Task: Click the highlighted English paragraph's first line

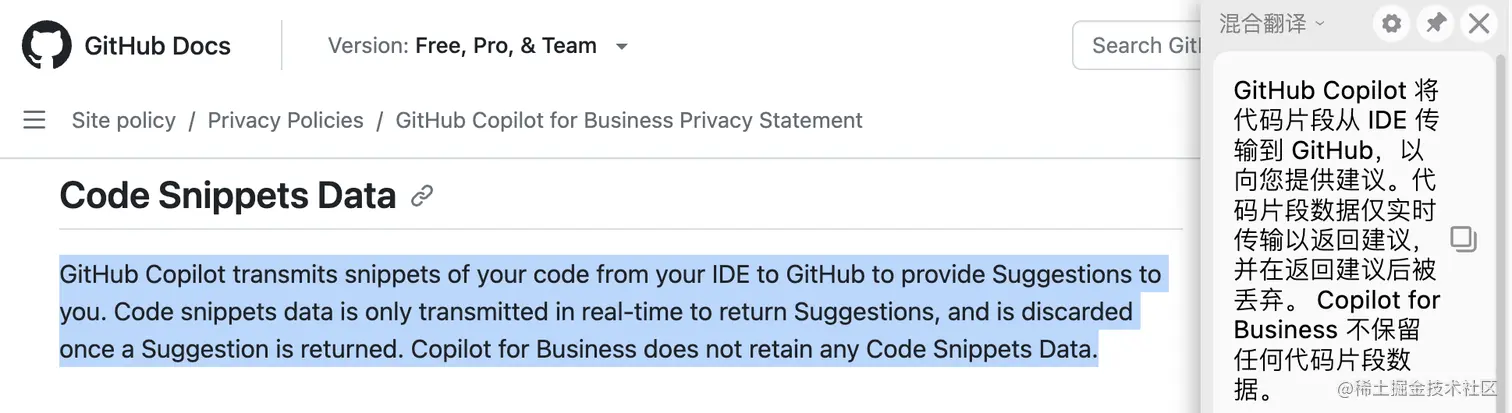Action: point(610,274)
